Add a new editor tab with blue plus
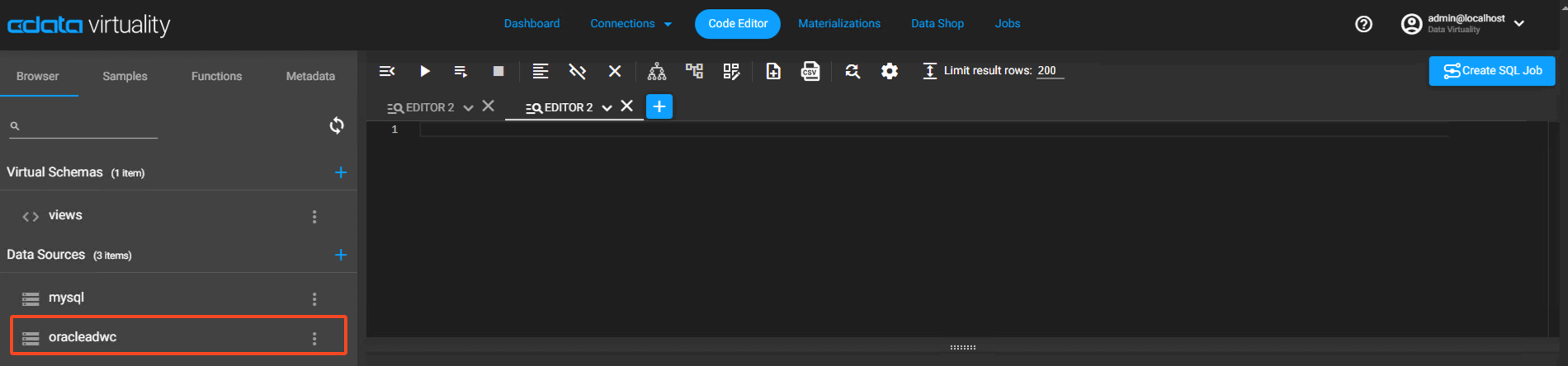The image size is (1568, 366). pyautogui.click(x=659, y=106)
